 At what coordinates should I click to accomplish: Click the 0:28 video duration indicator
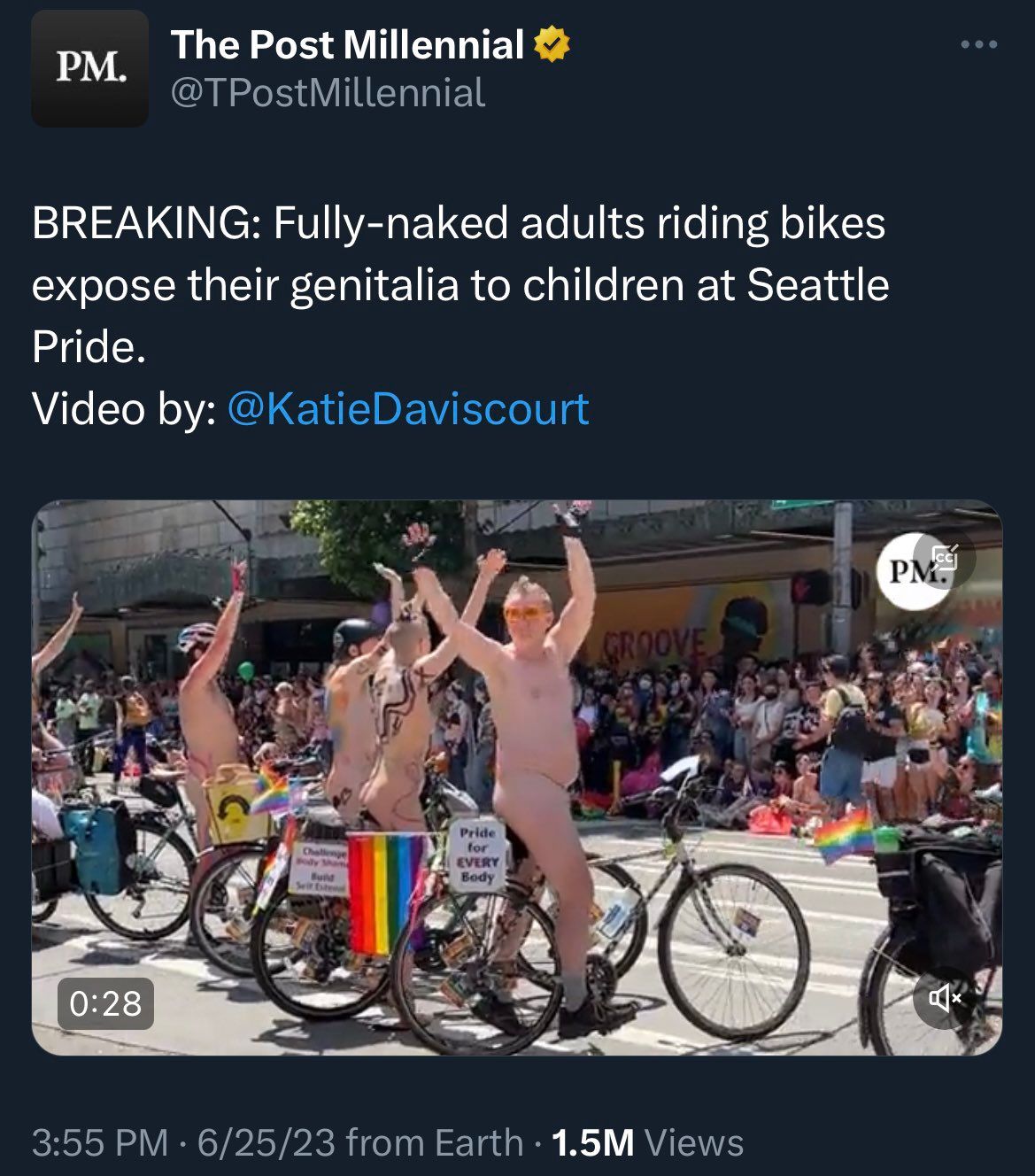[x=107, y=1003]
